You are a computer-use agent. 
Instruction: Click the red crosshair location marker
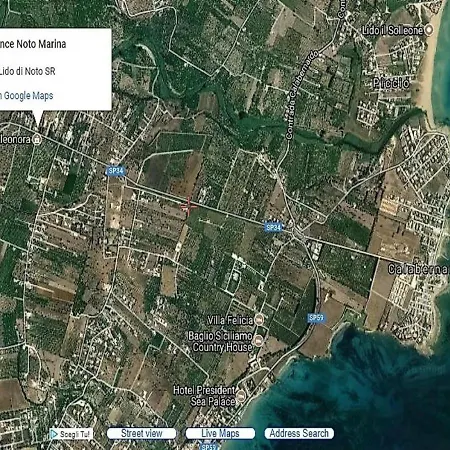pyautogui.click(x=188, y=206)
